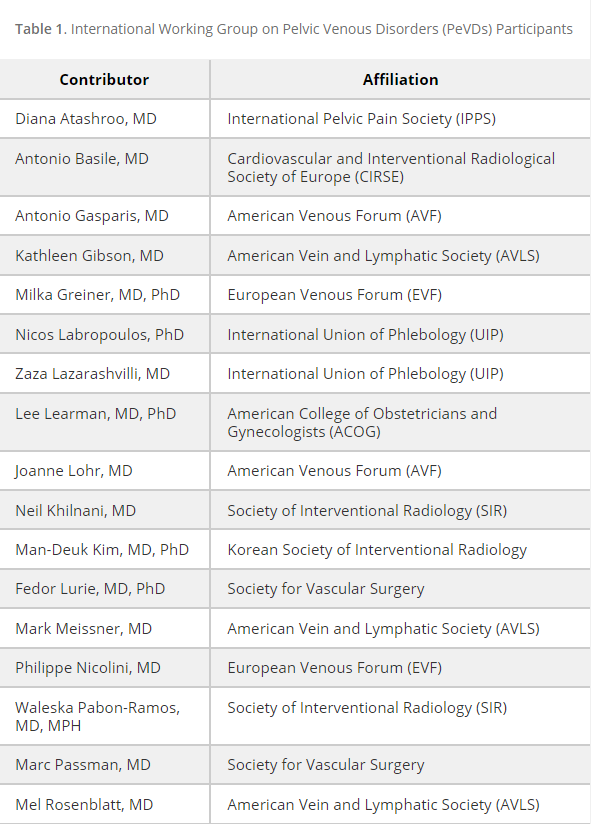Click the Antonio Basile, MD row
The width and height of the screenshot is (591, 824).
295,168
